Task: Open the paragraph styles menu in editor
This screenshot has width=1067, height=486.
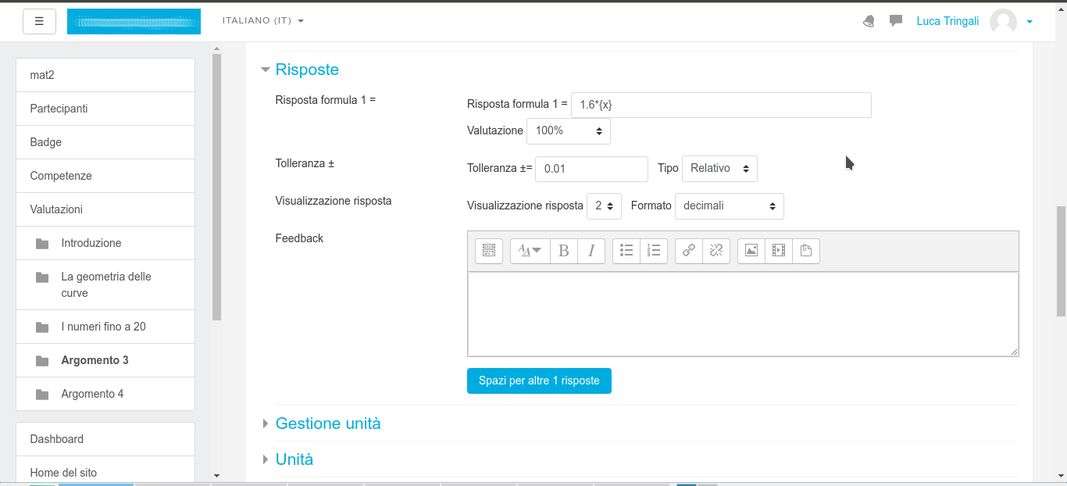Action: click(x=529, y=250)
